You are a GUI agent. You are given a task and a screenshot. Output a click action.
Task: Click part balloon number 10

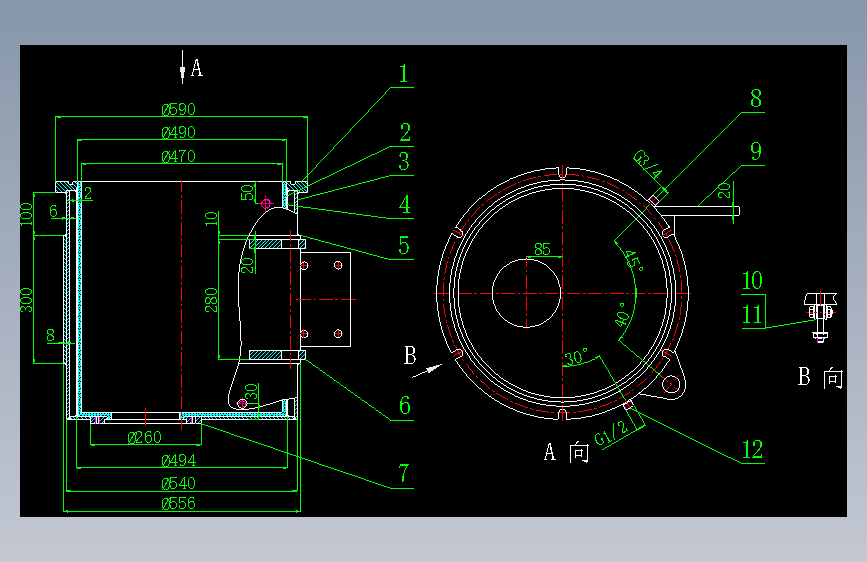pyautogui.click(x=753, y=281)
